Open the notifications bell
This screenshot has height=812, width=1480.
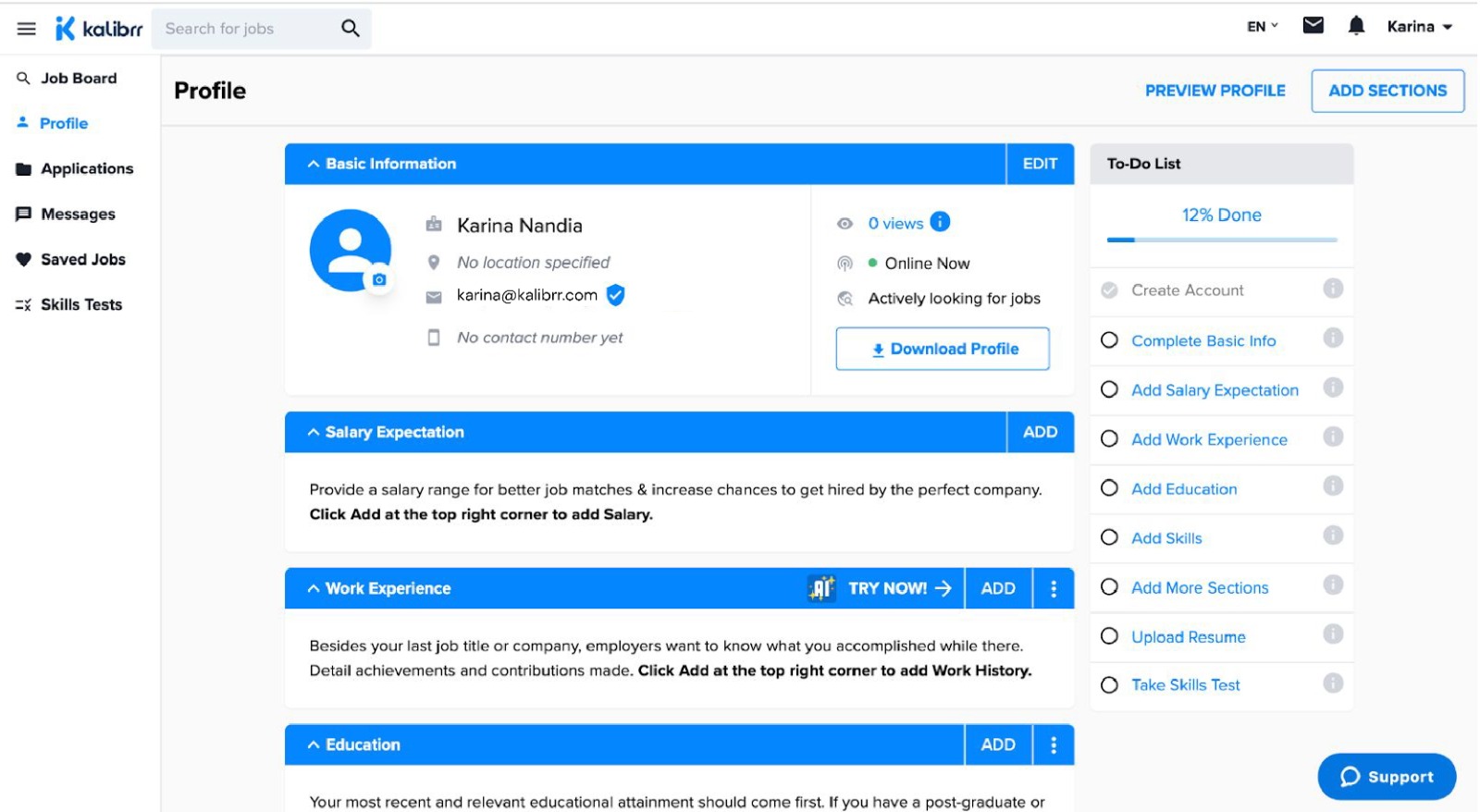[1356, 26]
